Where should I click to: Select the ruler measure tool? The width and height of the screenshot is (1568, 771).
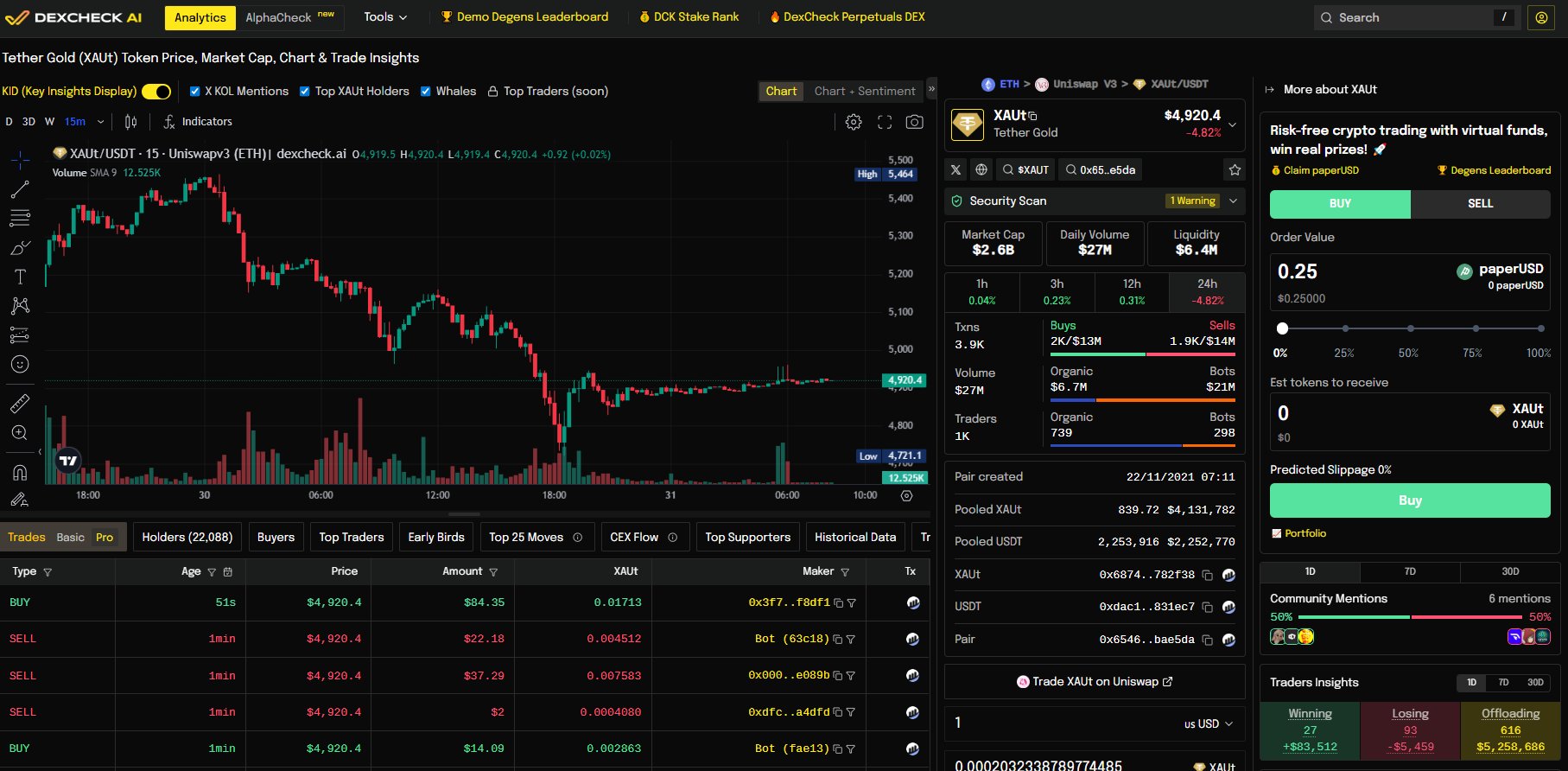[x=20, y=403]
